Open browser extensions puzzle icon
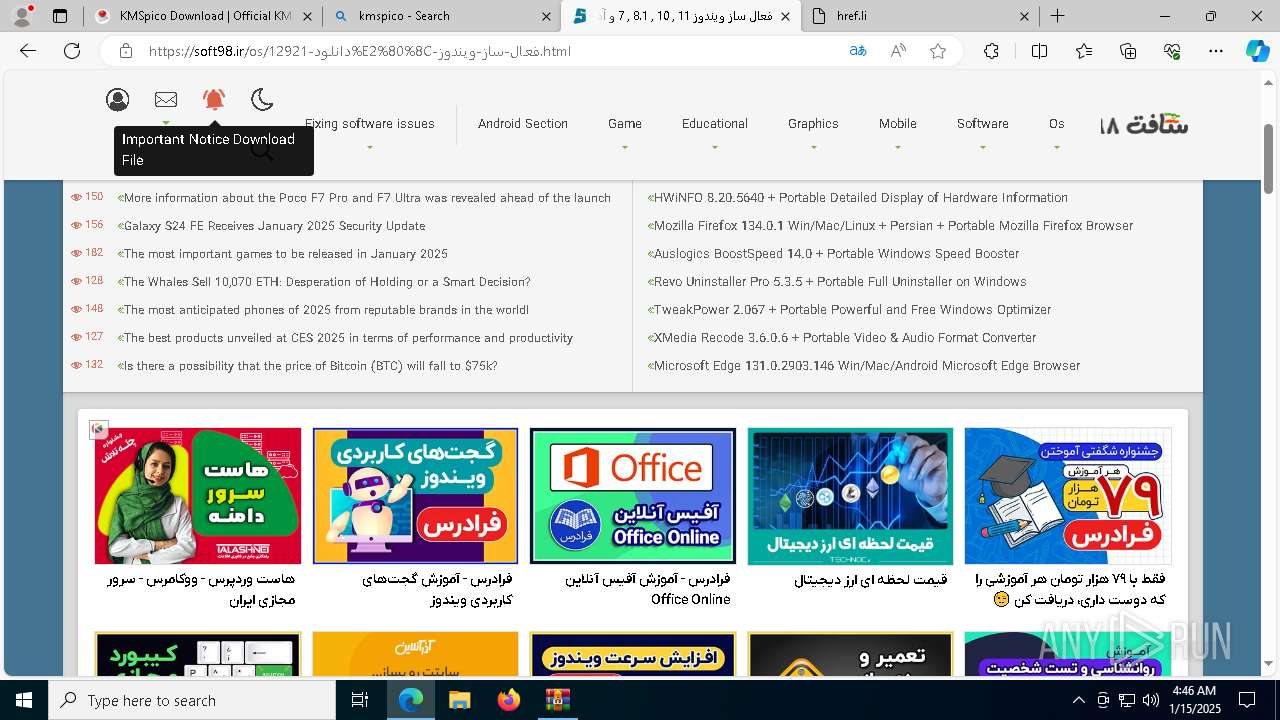 click(x=991, y=51)
